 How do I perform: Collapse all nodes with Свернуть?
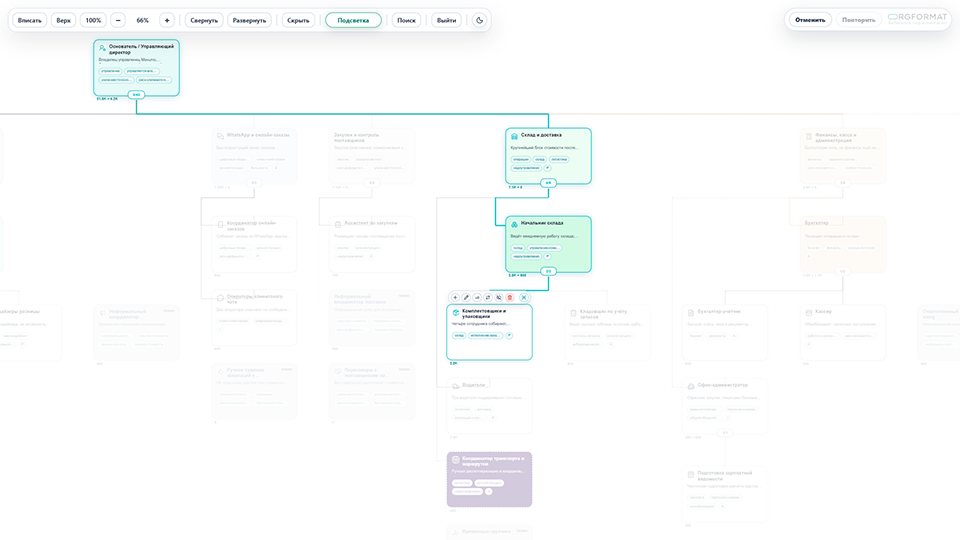point(204,20)
